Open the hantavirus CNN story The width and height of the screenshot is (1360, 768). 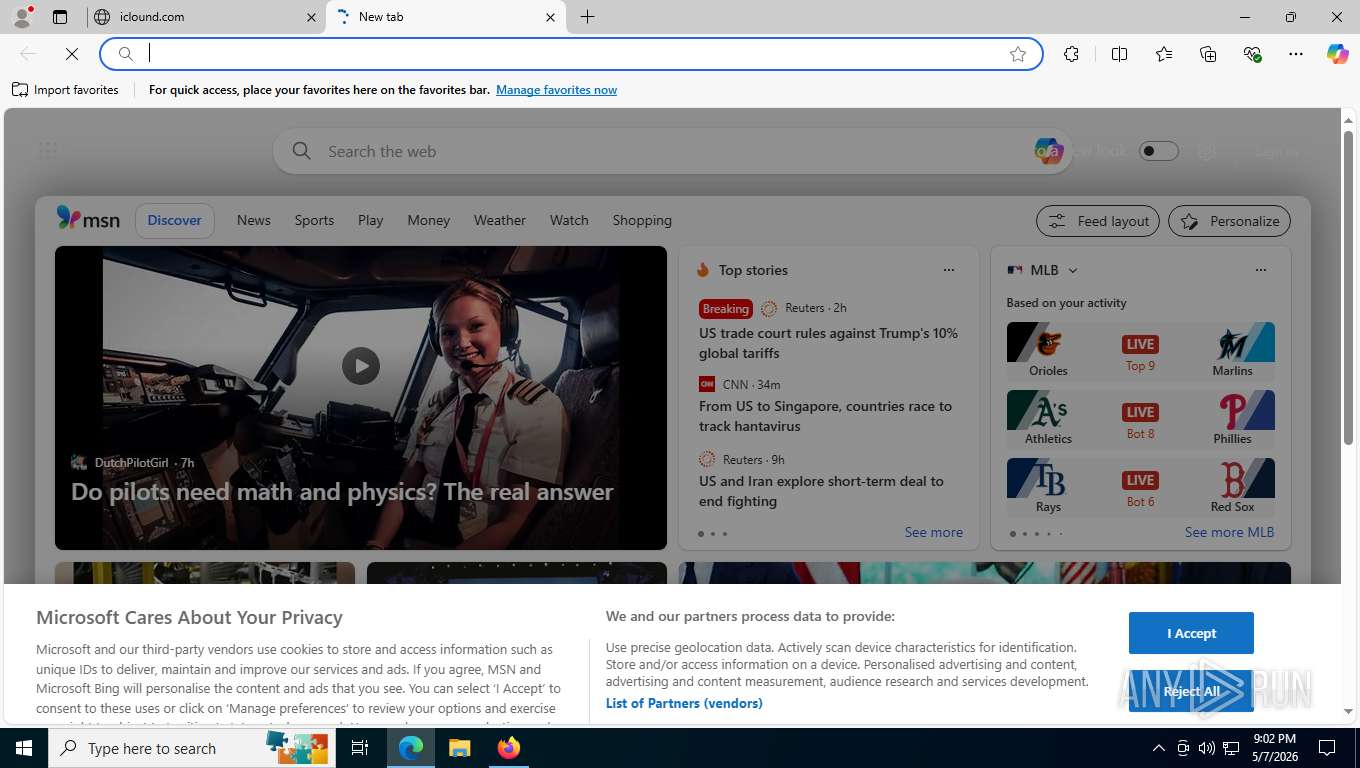pos(826,416)
